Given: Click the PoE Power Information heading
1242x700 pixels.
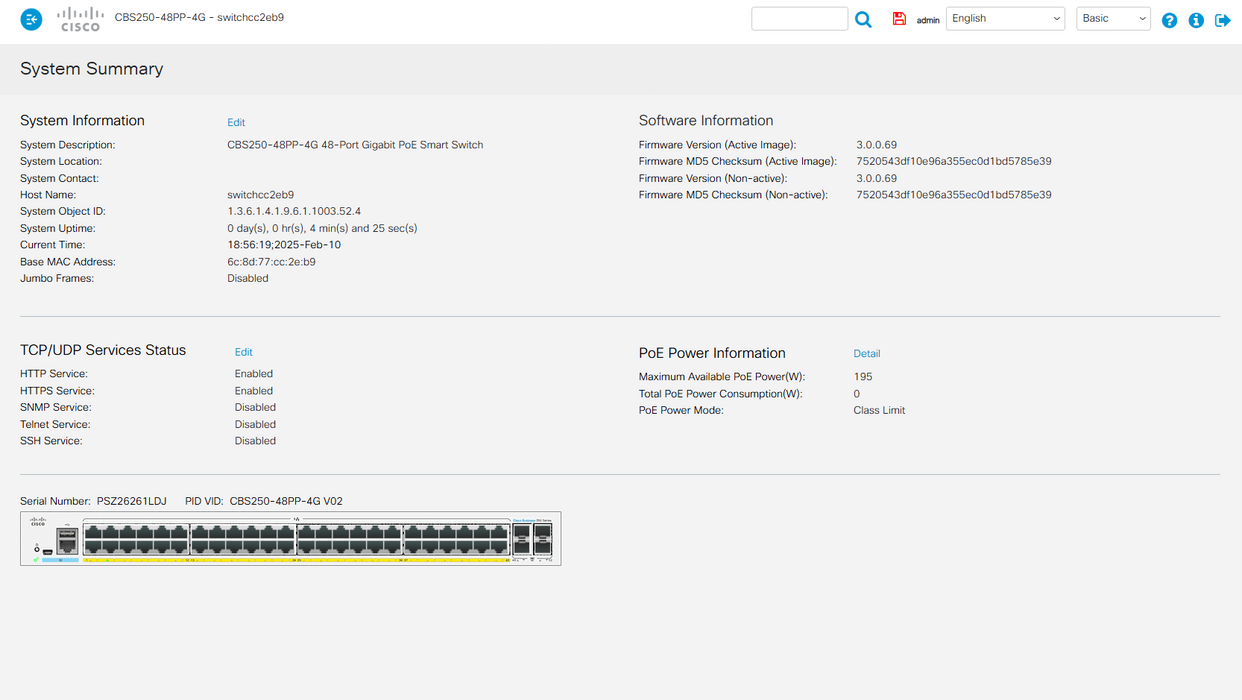Looking at the screenshot, I should point(712,354).
